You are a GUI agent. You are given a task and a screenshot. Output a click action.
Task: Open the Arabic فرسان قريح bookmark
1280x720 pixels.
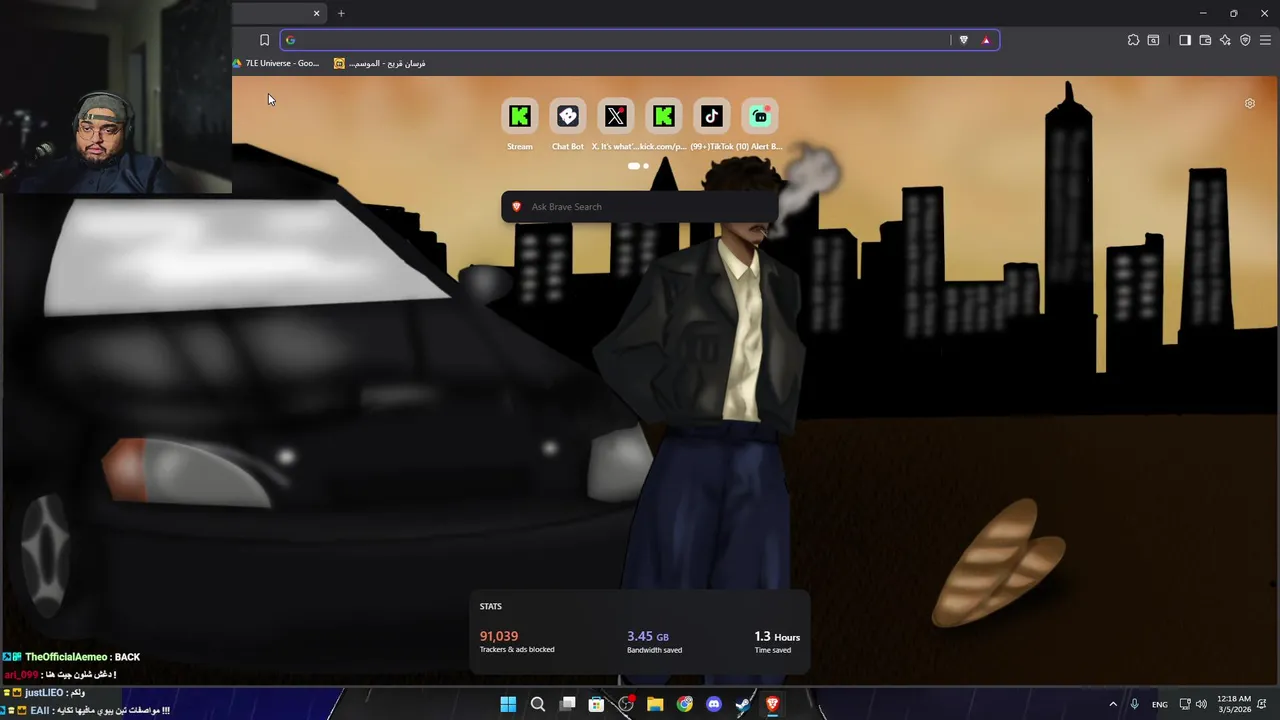pyautogui.click(x=380, y=63)
